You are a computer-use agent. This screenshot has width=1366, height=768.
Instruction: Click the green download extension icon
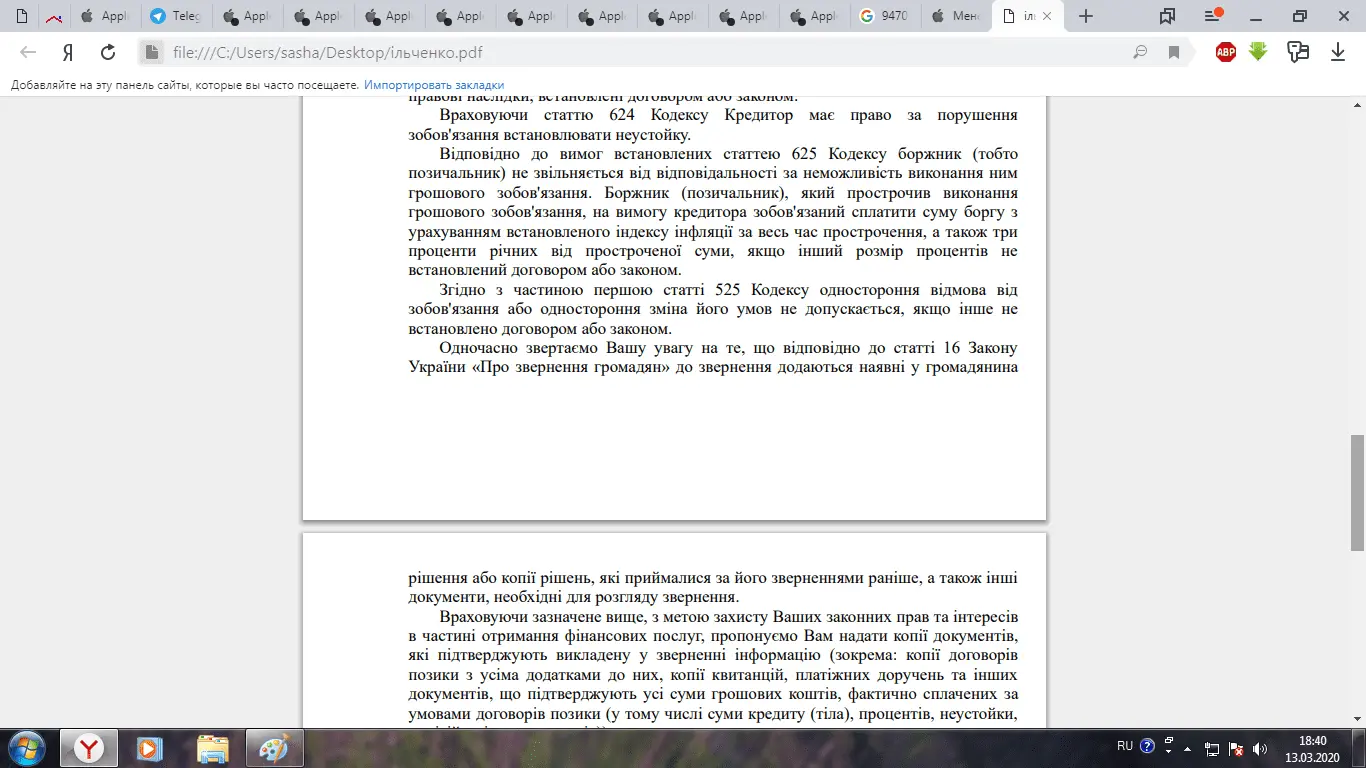[x=1258, y=52]
